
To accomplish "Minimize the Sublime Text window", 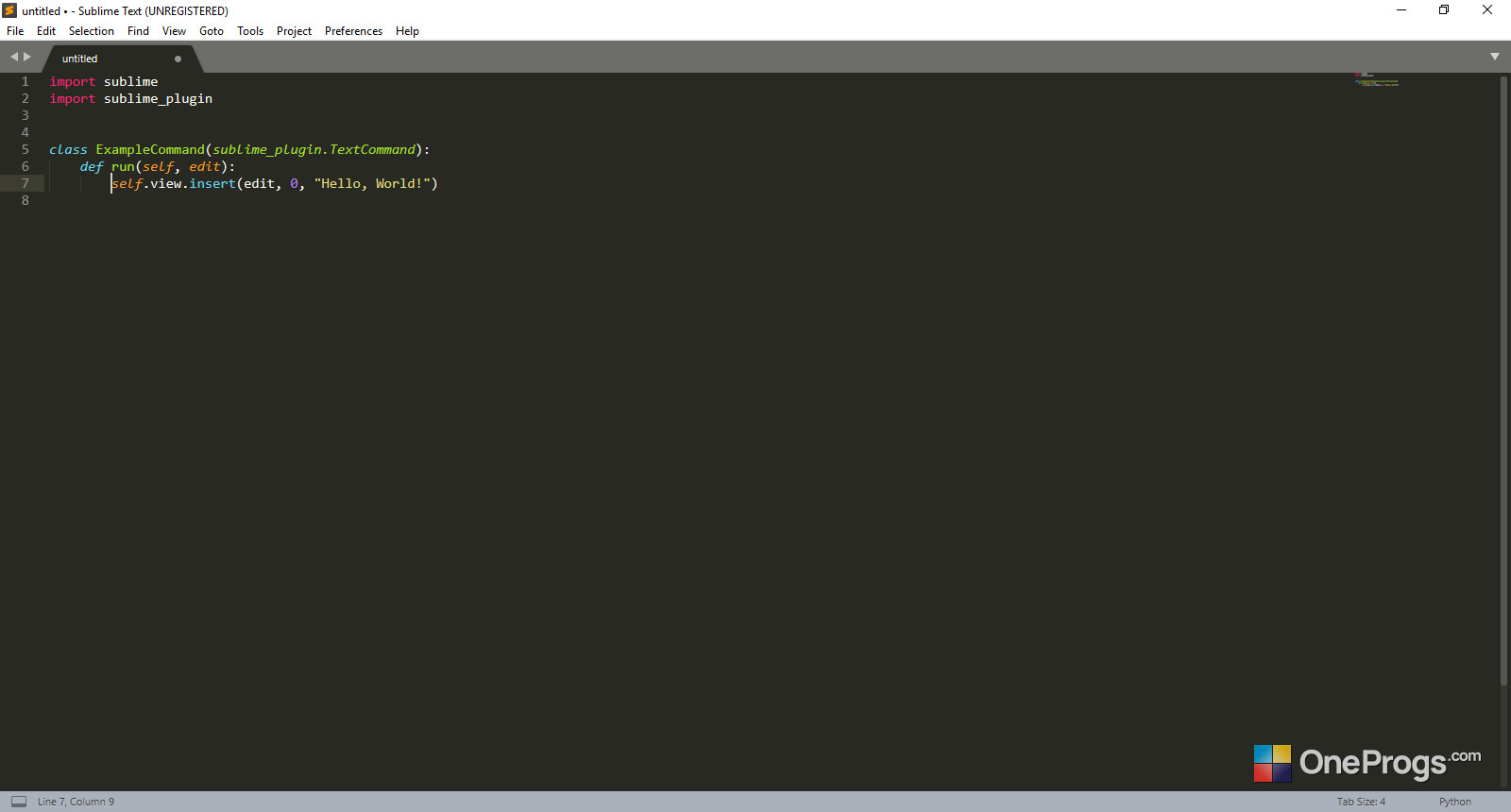I will (1401, 10).
